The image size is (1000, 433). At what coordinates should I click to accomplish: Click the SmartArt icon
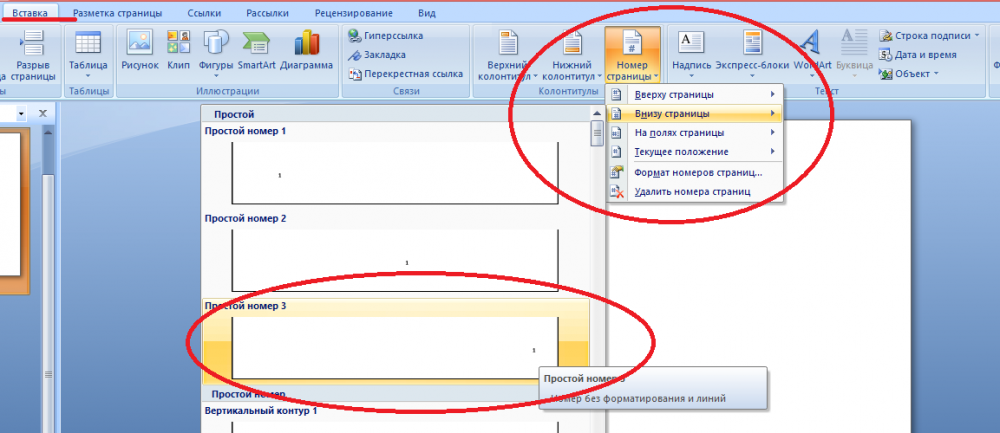(257, 52)
